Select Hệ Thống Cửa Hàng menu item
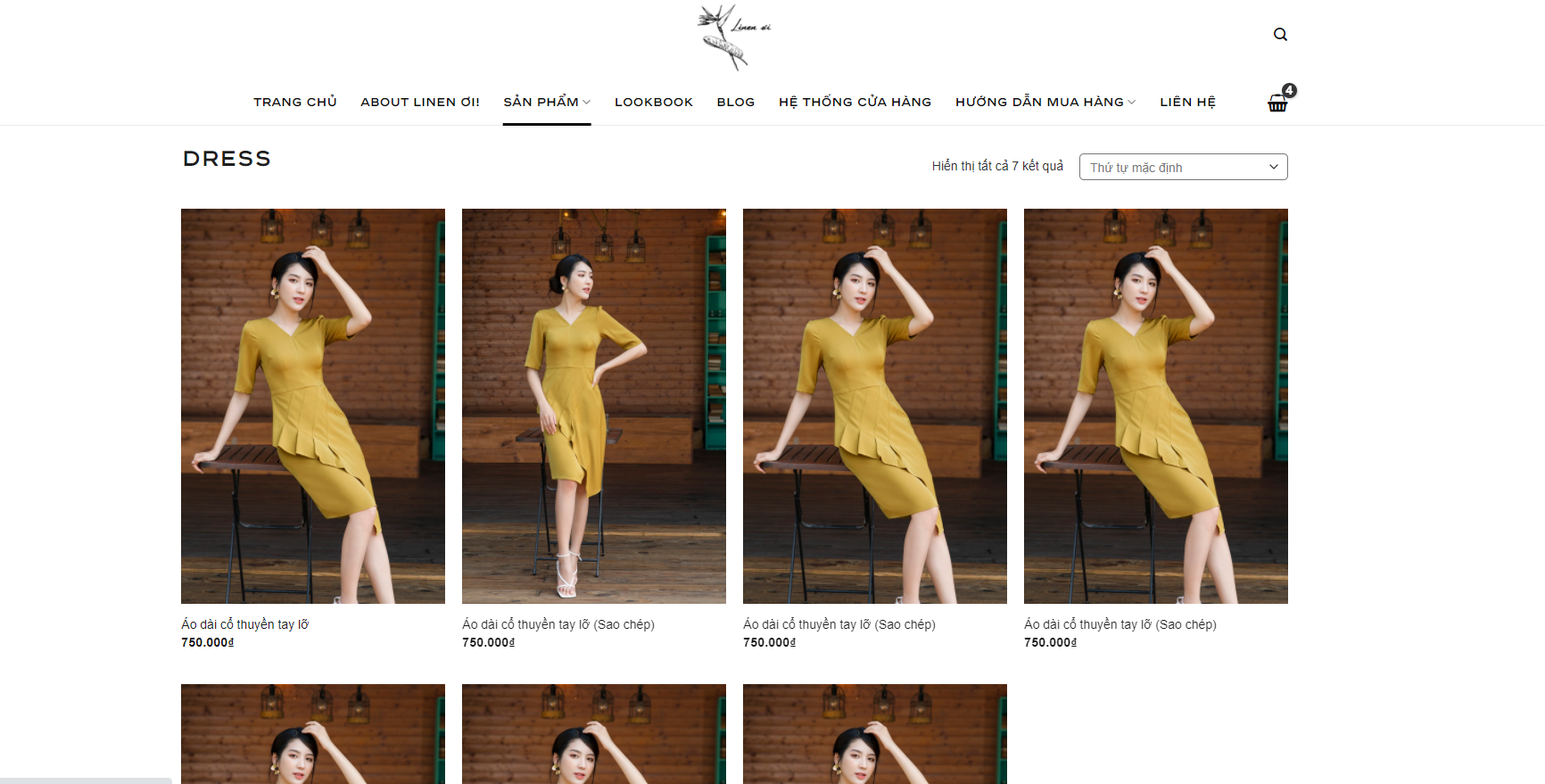 pyautogui.click(x=854, y=103)
